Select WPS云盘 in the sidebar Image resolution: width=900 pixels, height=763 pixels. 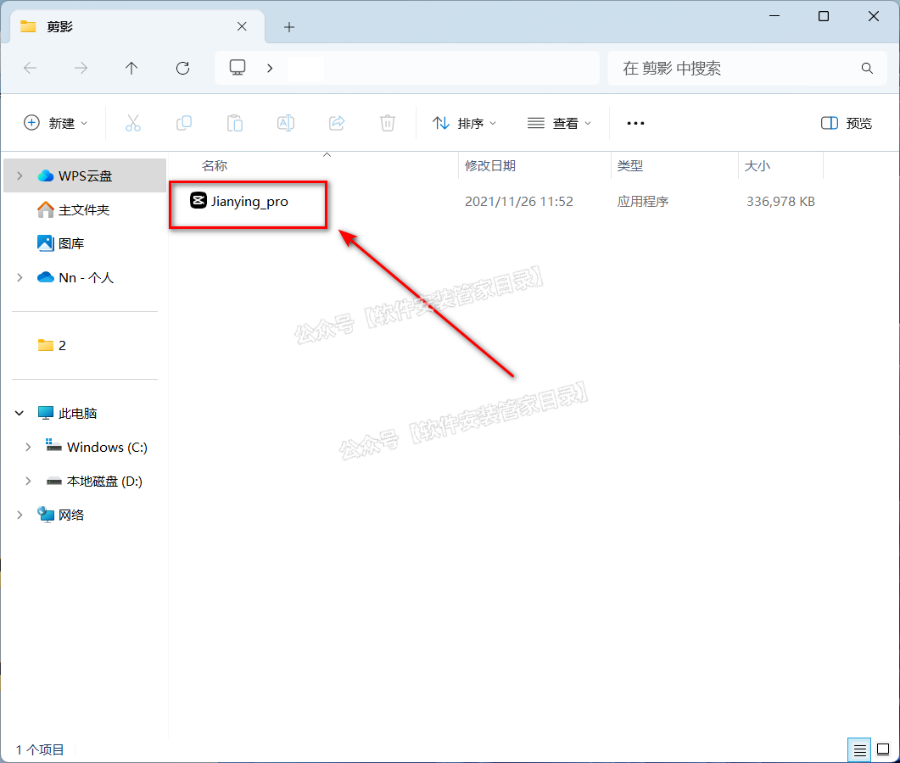[x=85, y=176]
